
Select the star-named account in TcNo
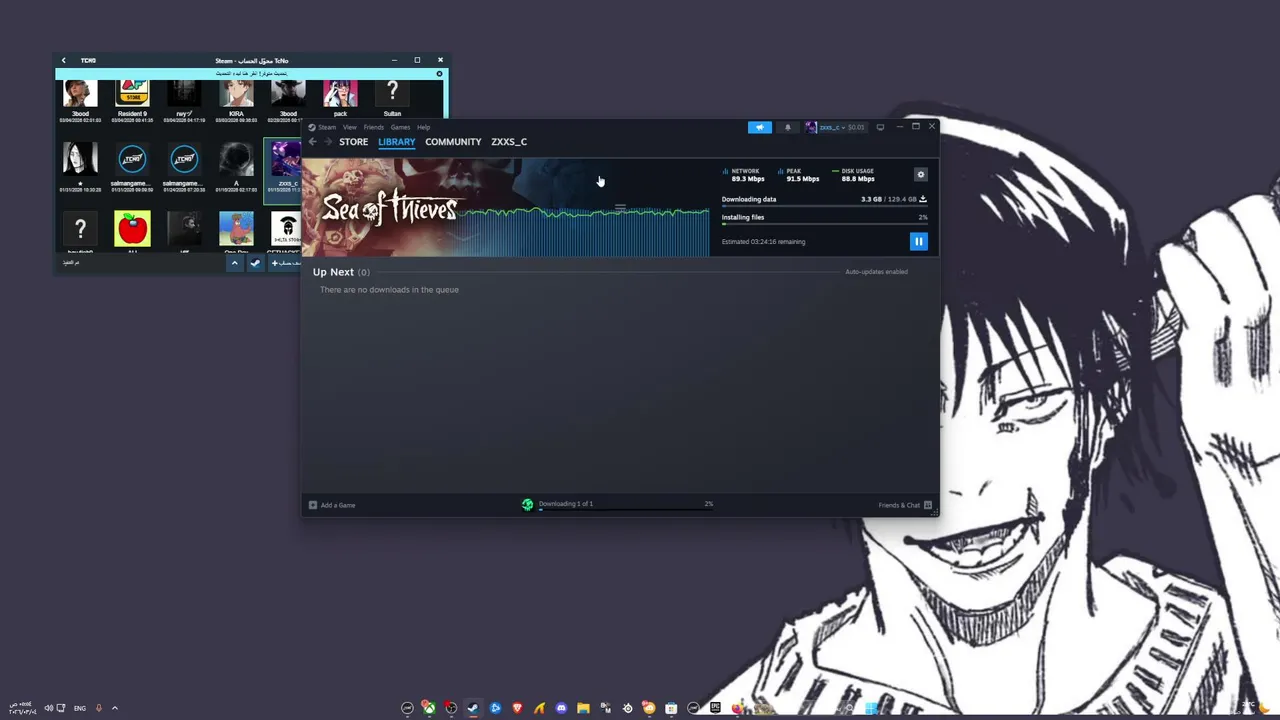pyautogui.click(x=80, y=166)
